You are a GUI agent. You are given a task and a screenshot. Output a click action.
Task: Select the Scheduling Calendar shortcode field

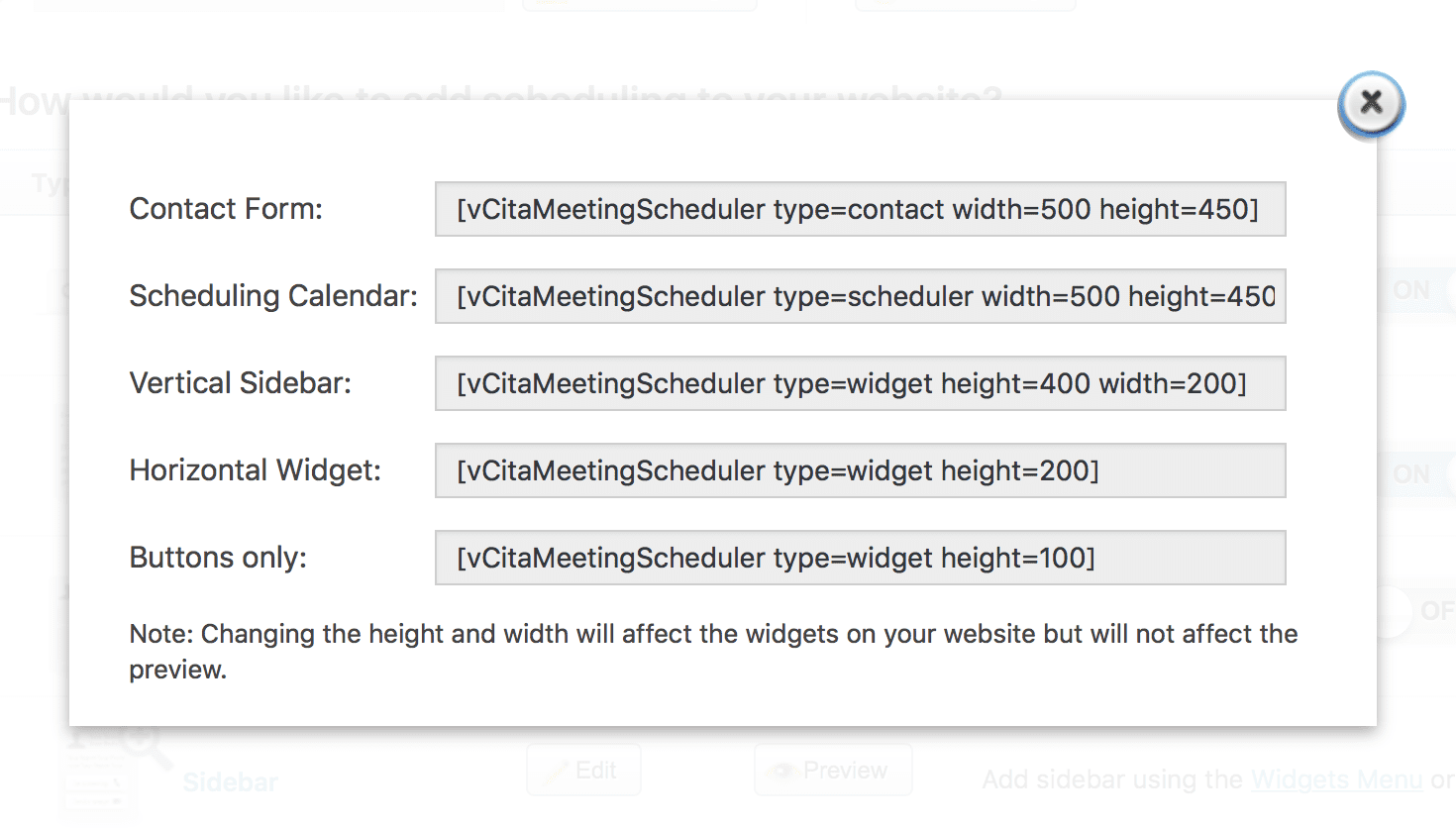(860, 296)
